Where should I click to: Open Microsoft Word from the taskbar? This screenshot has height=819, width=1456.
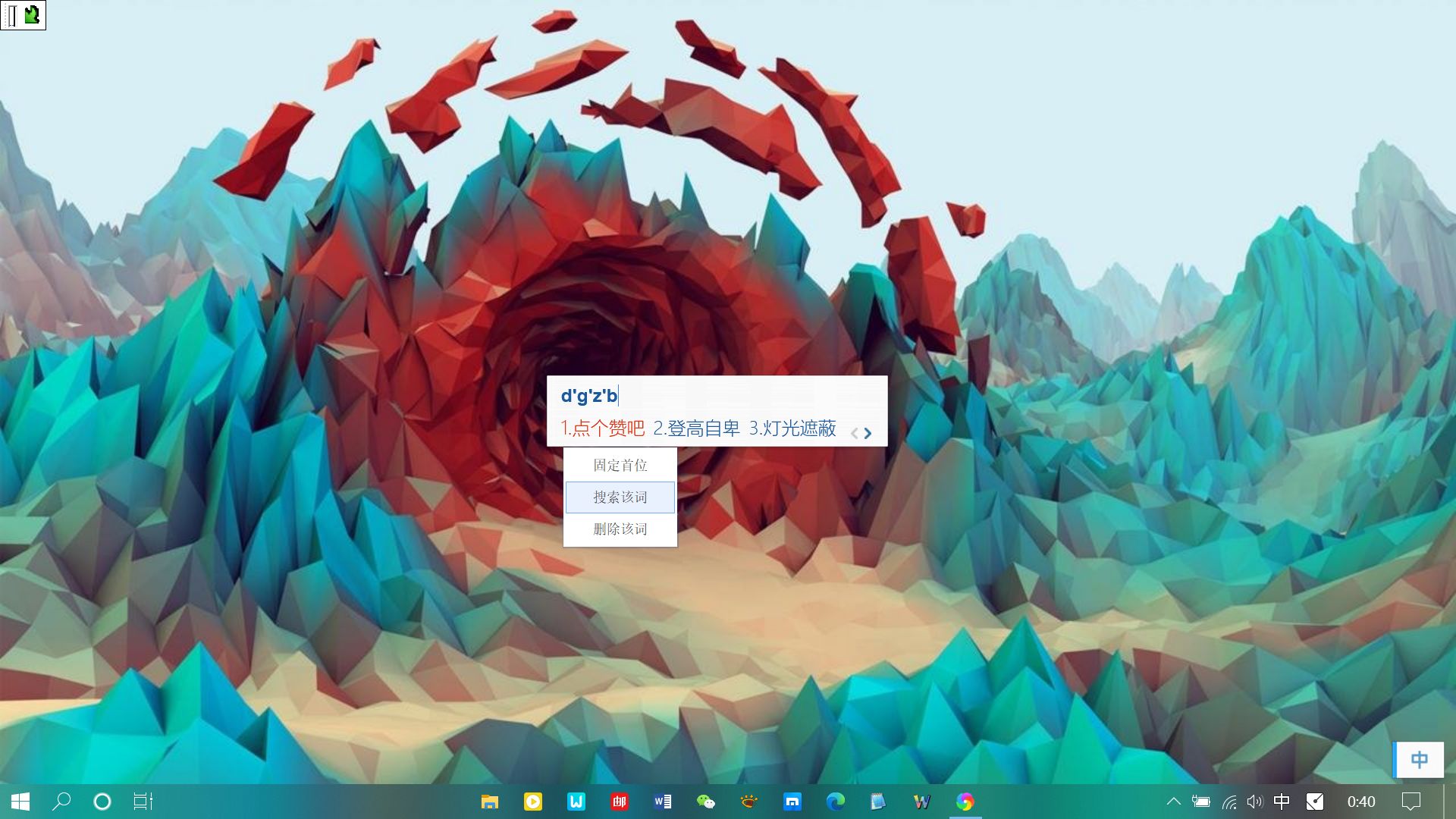662,802
